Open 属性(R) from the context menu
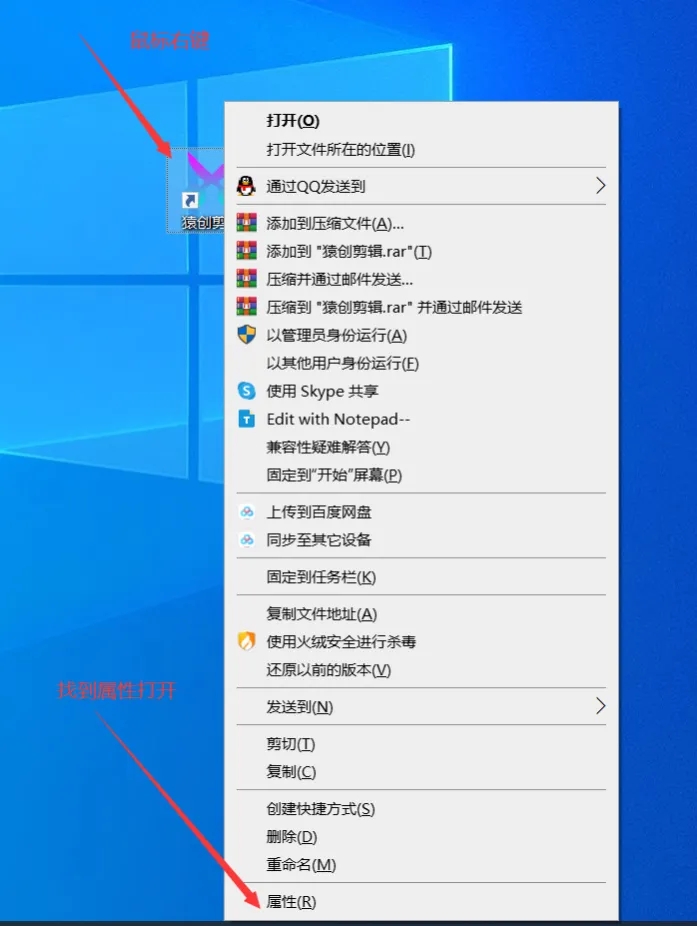The height and width of the screenshot is (926, 697). click(x=291, y=901)
